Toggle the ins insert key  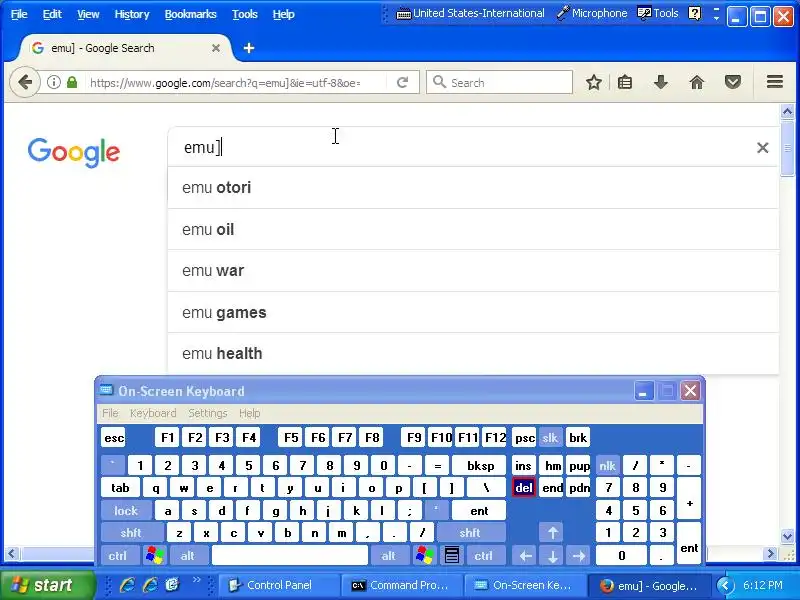pyautogui.click(x=523, y=465)
